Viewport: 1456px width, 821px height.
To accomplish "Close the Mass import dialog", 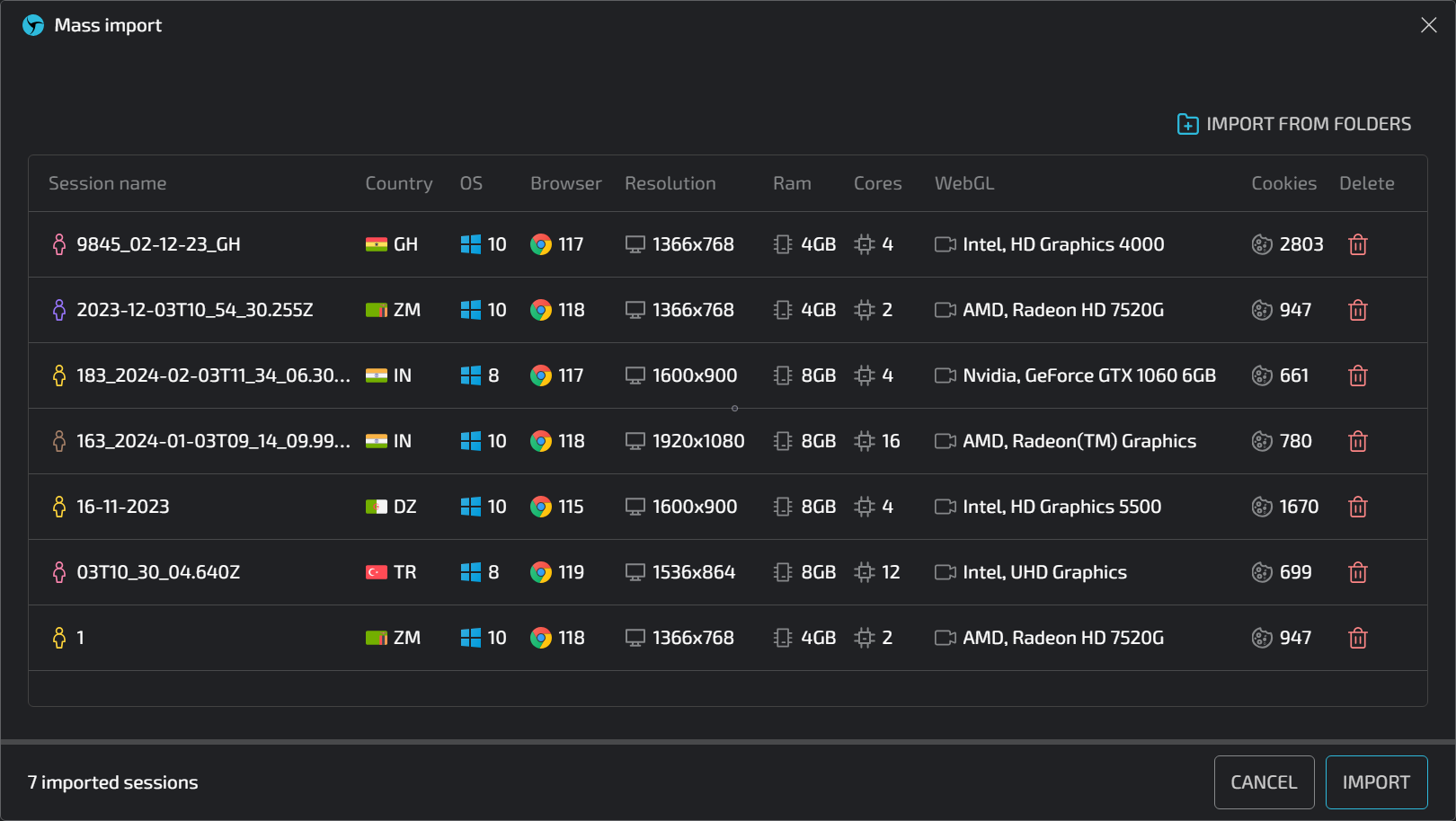I will [1428, 25].
